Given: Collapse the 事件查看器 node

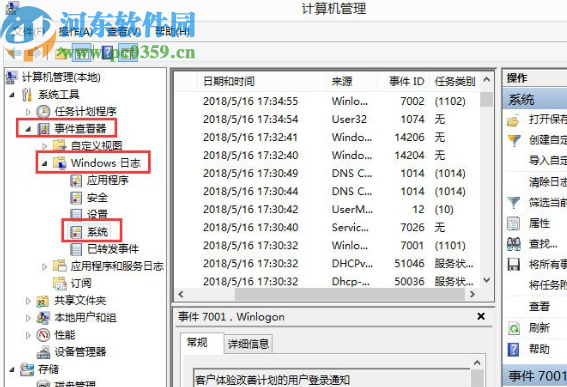Looking at the screenshot, I should [29, 129].
